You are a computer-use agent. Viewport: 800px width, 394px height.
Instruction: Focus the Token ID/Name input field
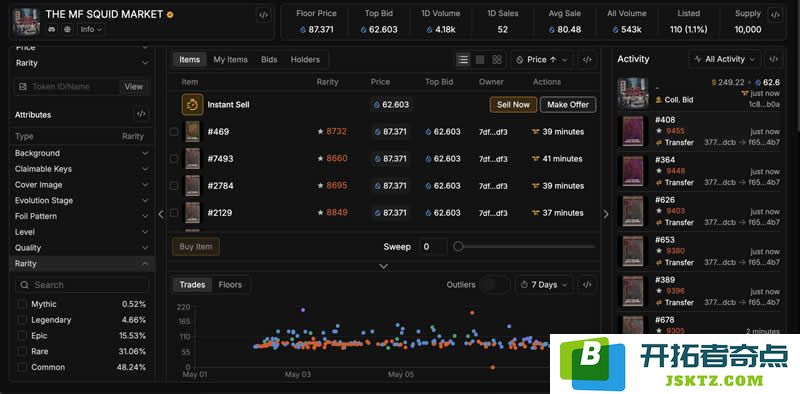tap(74, 87)
